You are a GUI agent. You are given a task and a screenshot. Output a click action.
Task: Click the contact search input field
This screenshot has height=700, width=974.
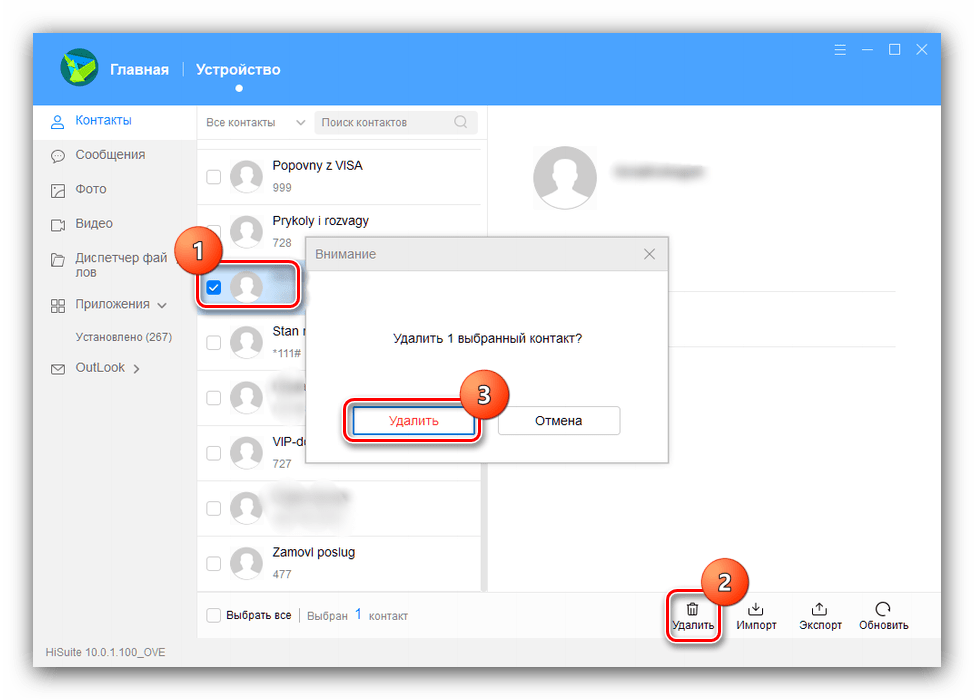pos(385,122)
